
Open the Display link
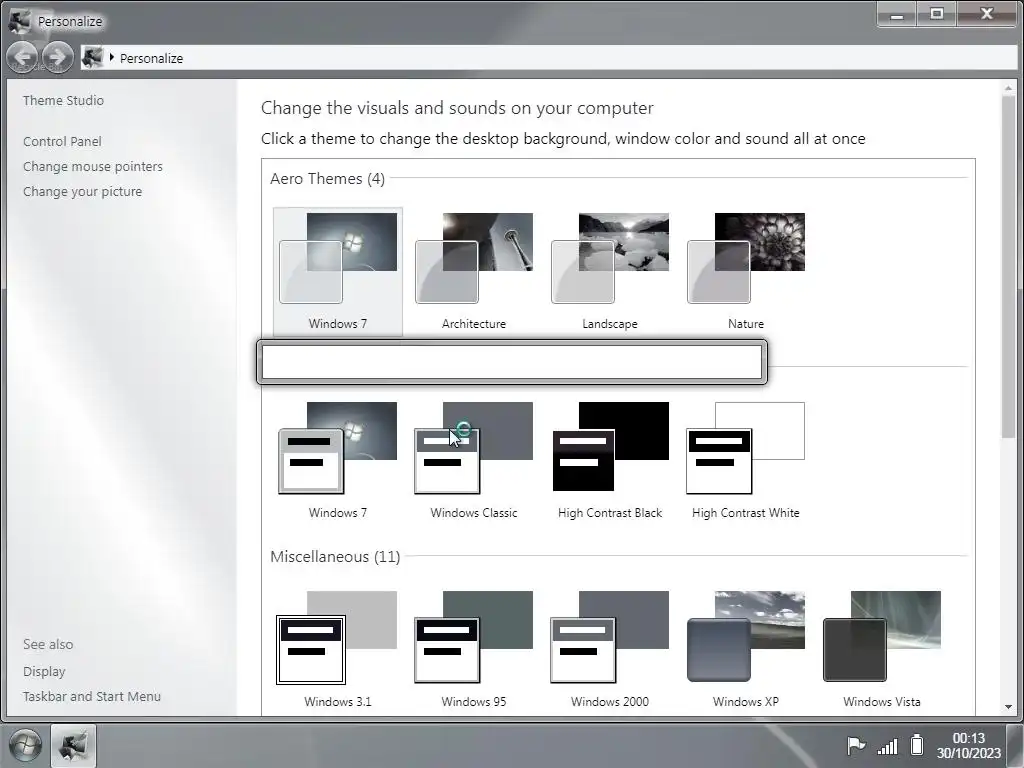44,671
